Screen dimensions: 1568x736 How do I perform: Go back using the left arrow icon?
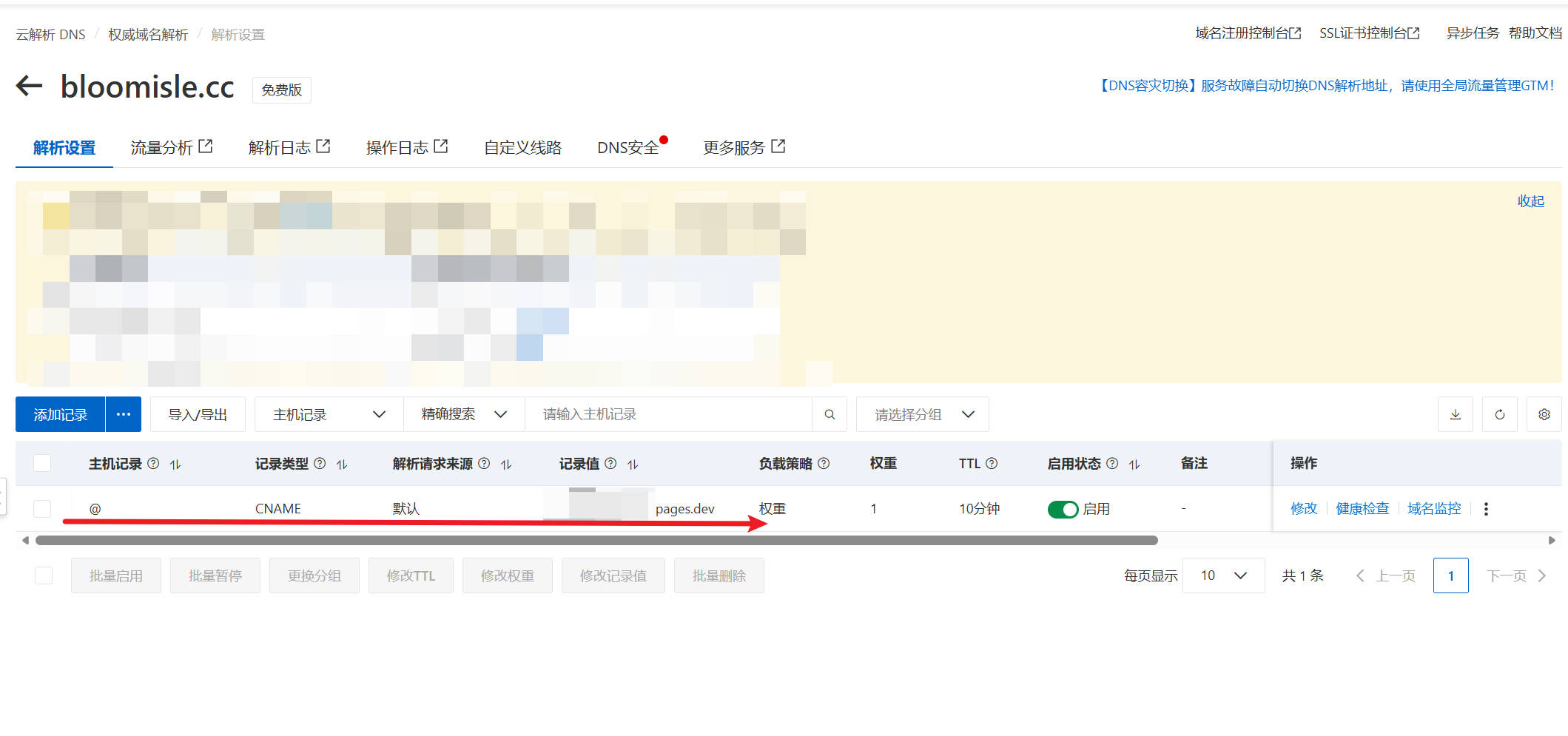click(29, 86)
